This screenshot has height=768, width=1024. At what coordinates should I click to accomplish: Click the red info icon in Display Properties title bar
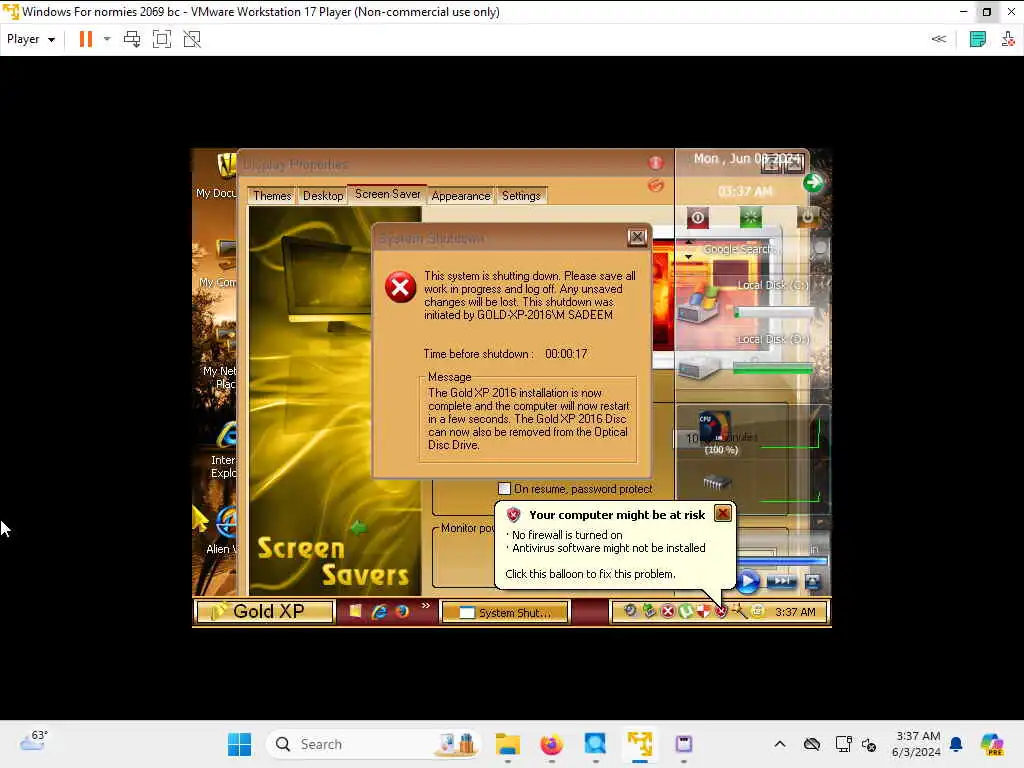click(x=656, y=163)
